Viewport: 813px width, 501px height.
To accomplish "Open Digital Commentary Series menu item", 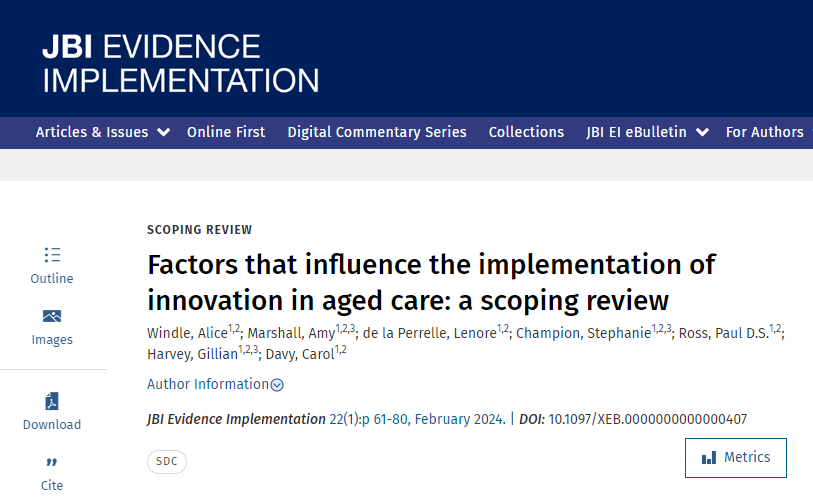I will pyautogui.click(x=377, y=132).
